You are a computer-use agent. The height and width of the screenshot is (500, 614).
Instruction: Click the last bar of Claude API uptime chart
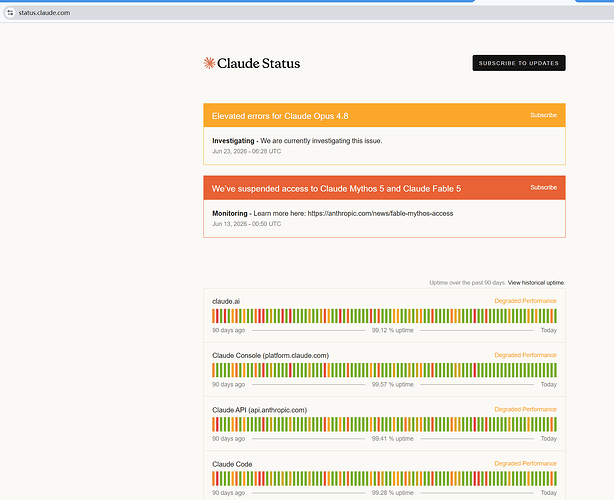555,424
